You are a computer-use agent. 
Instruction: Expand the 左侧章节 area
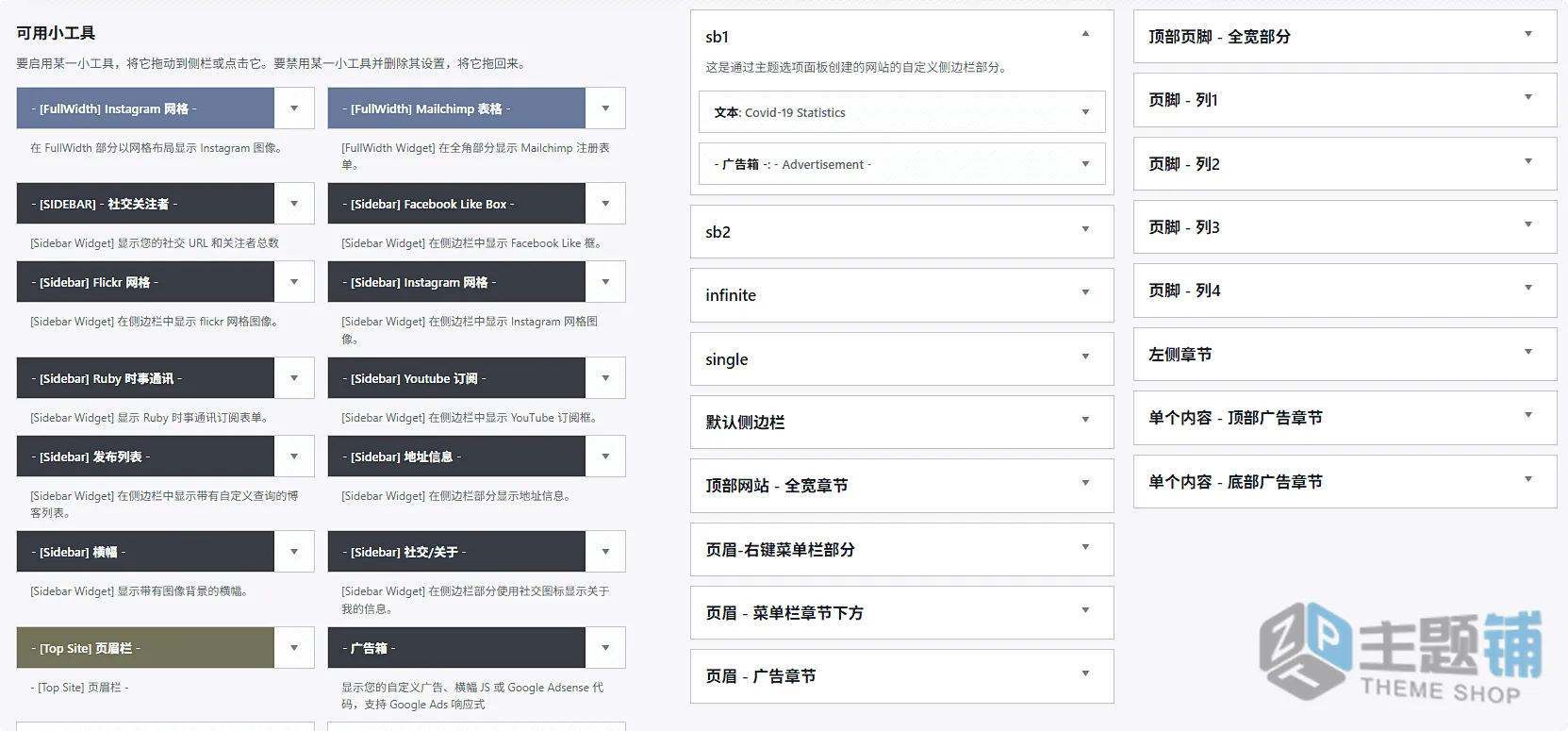coord(1345,354)
